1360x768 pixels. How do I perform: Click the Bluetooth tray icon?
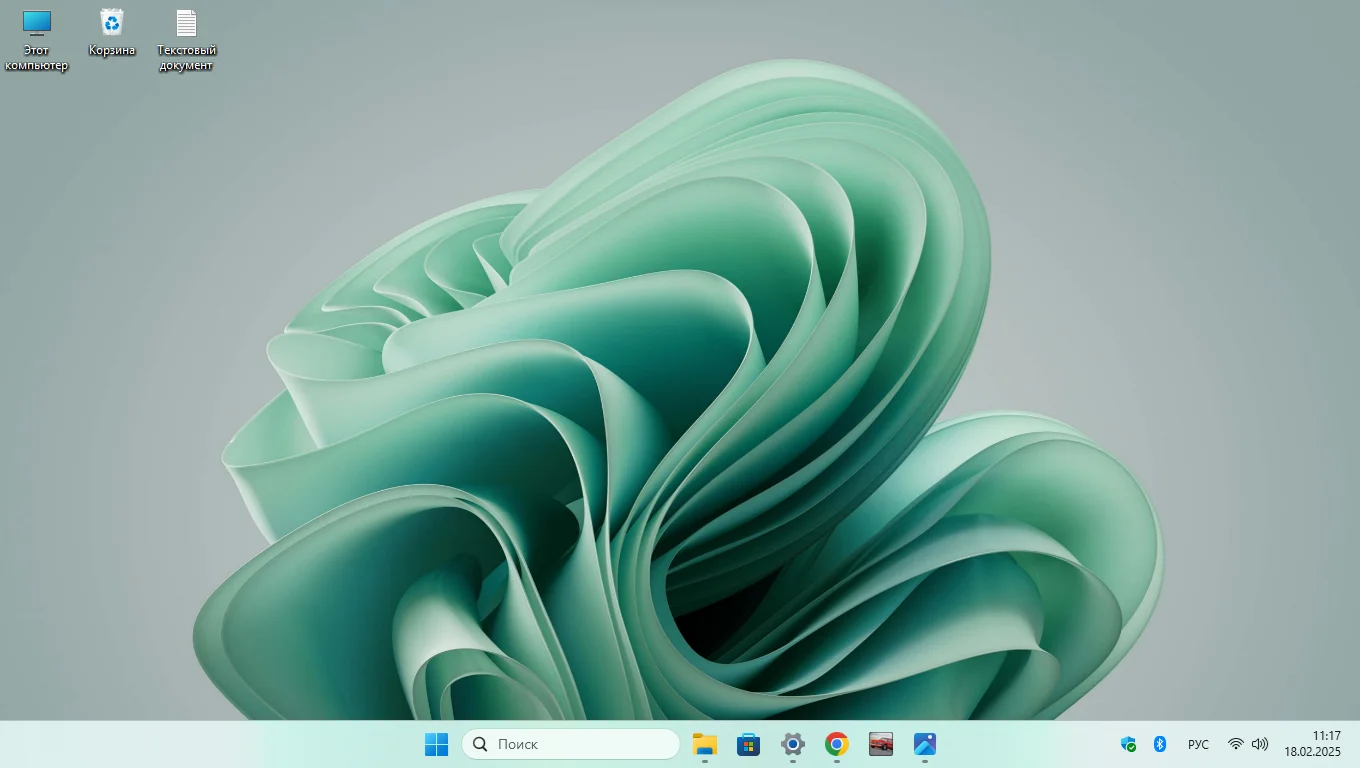(x=1161, y=744)
